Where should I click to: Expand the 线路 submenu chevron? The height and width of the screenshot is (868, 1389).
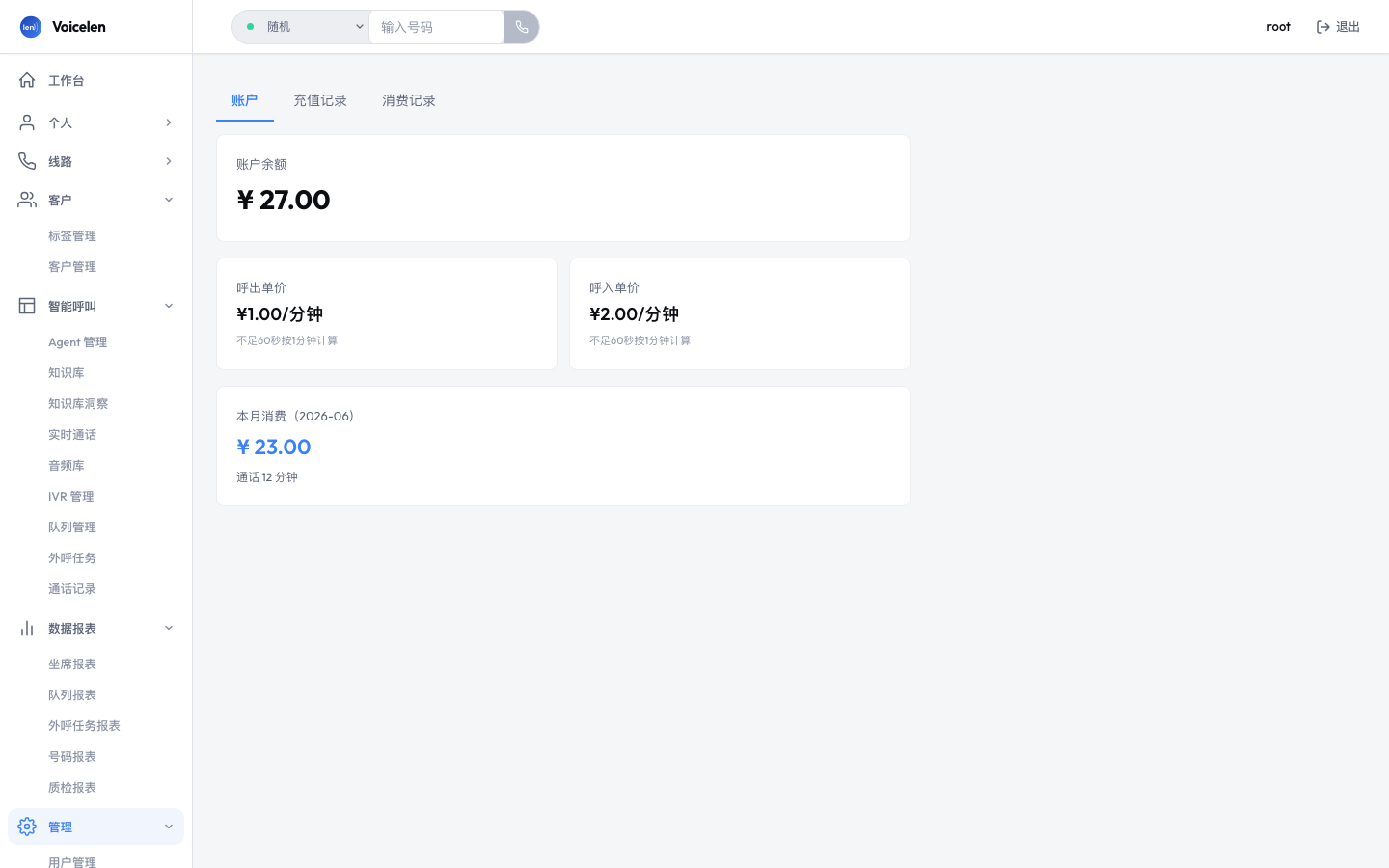(x=169, y=161)
